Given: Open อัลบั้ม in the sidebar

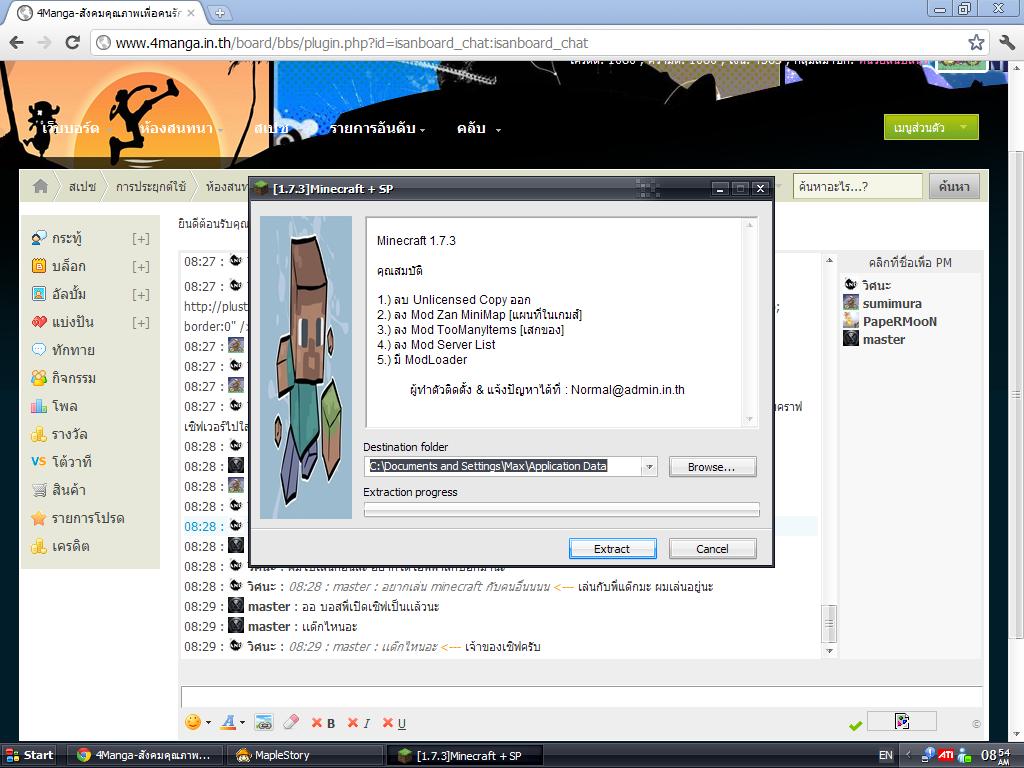Looking at the screenshot, I should tap(69, 295).
